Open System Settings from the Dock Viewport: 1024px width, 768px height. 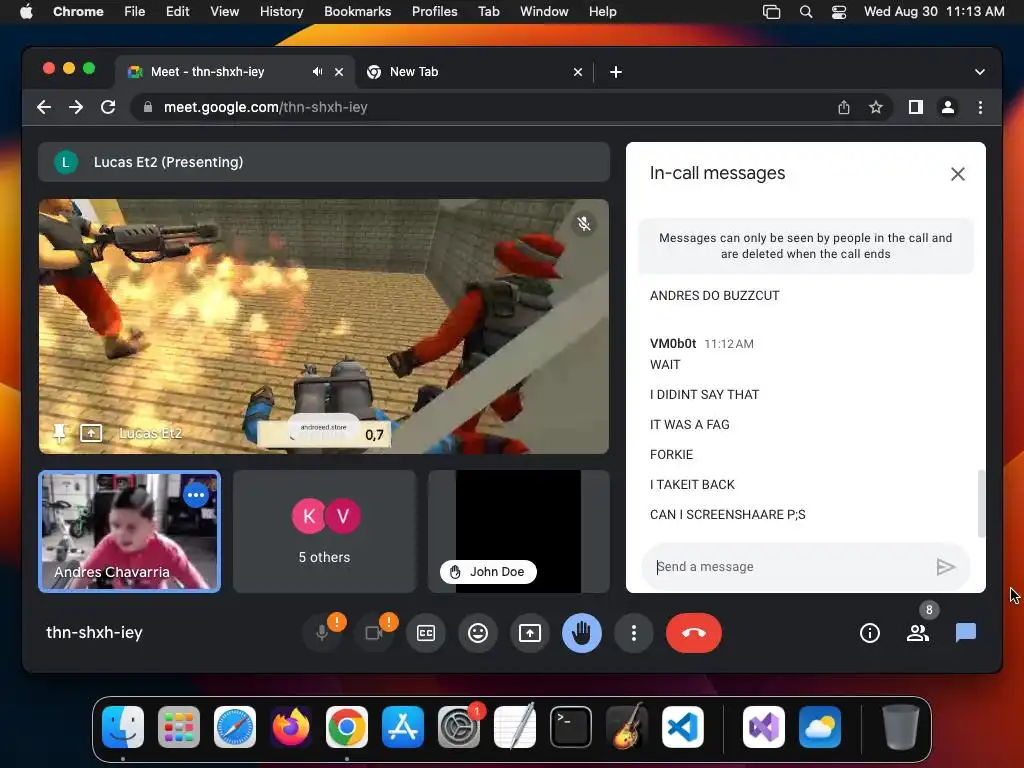pos(458,727)
